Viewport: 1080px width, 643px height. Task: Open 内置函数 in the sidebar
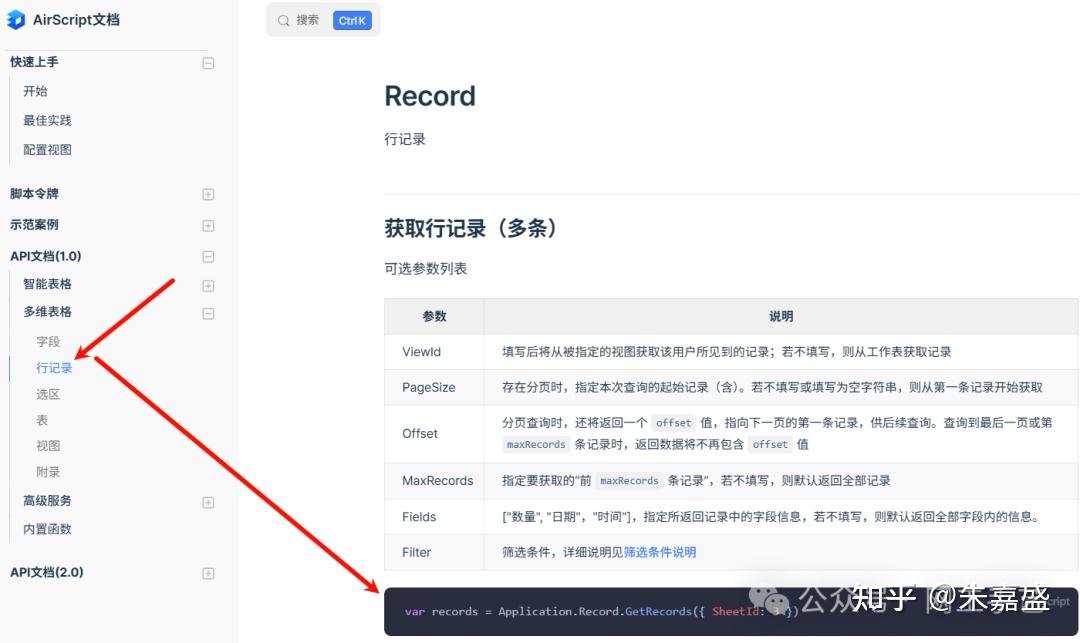(x=48, y=529)
